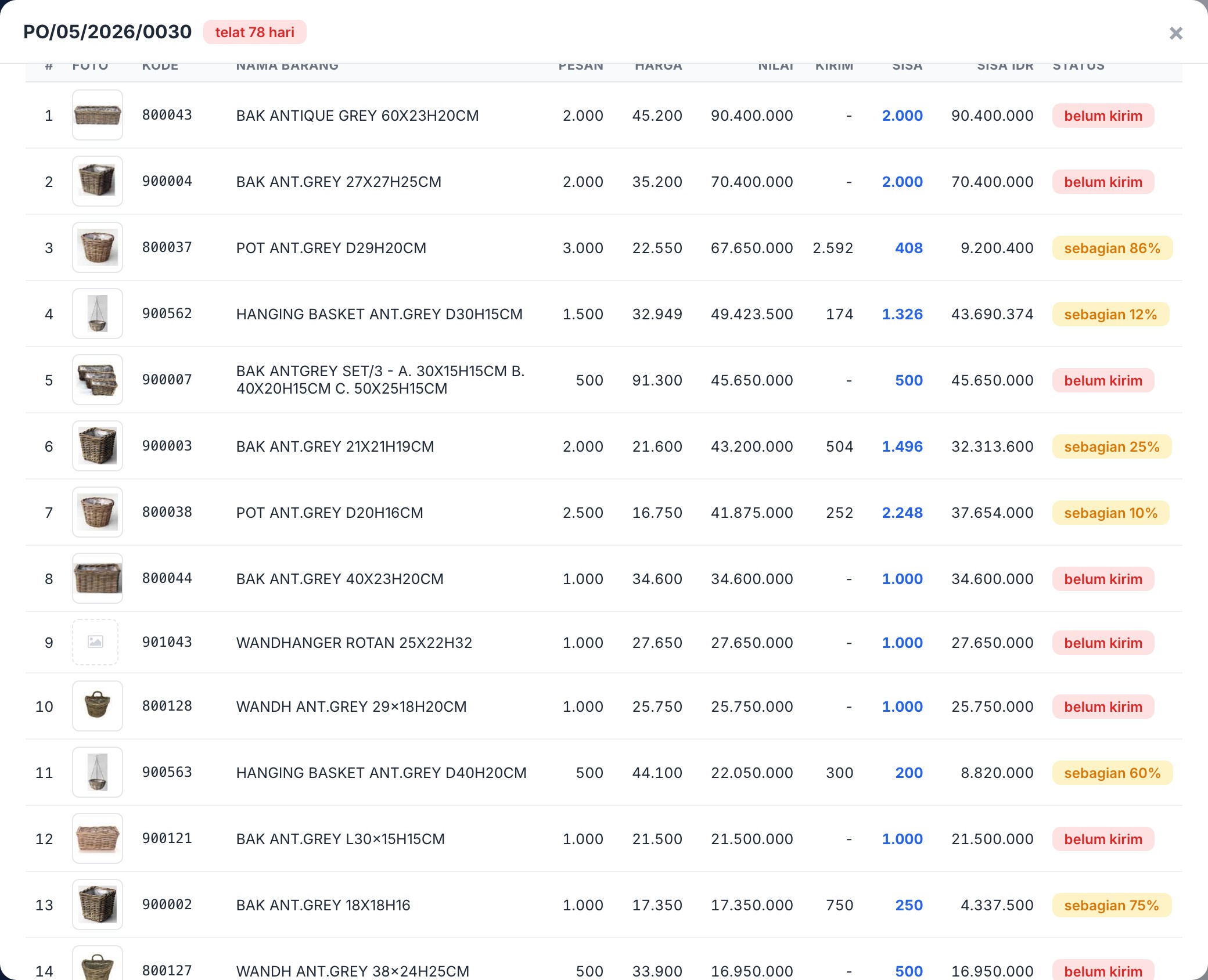Click sisa value 1.326
Image resolution: width=1208 pixels, height=980 pixels.
point(903,314)
